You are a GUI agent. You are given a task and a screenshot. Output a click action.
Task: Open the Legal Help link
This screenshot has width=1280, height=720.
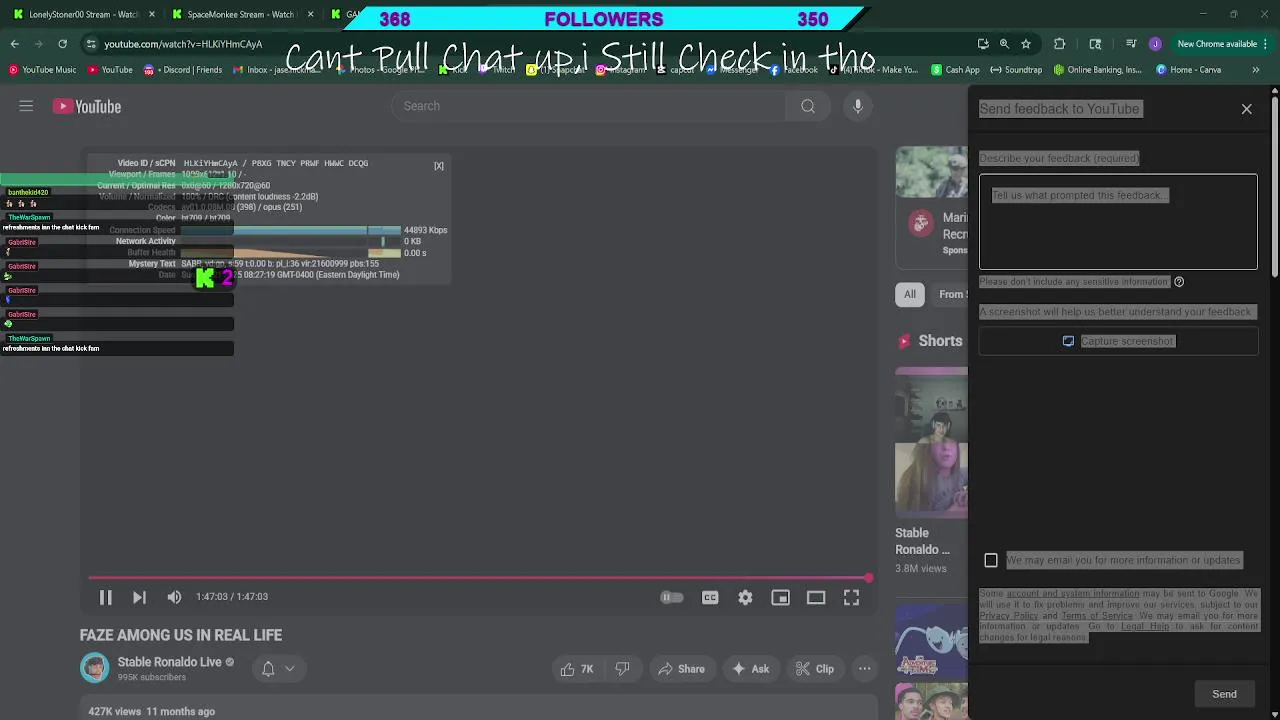(1144, 626)
